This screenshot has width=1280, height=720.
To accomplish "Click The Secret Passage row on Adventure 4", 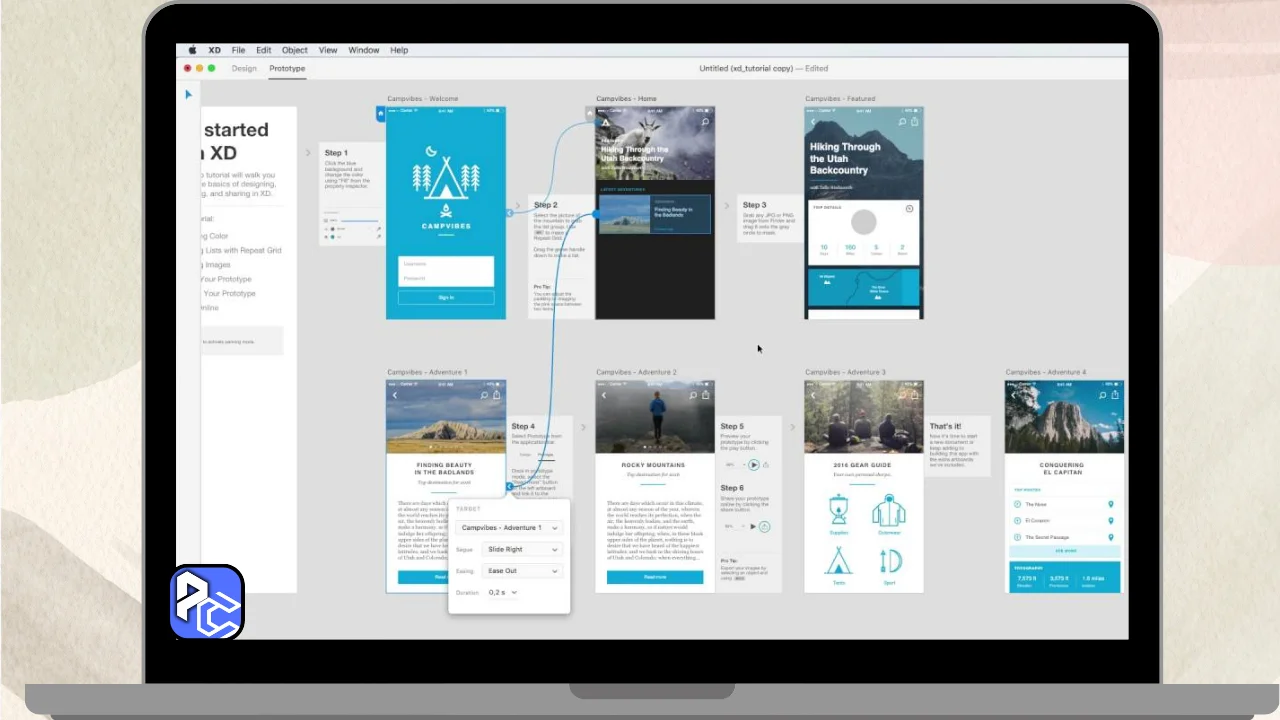I will [1064, 536].
